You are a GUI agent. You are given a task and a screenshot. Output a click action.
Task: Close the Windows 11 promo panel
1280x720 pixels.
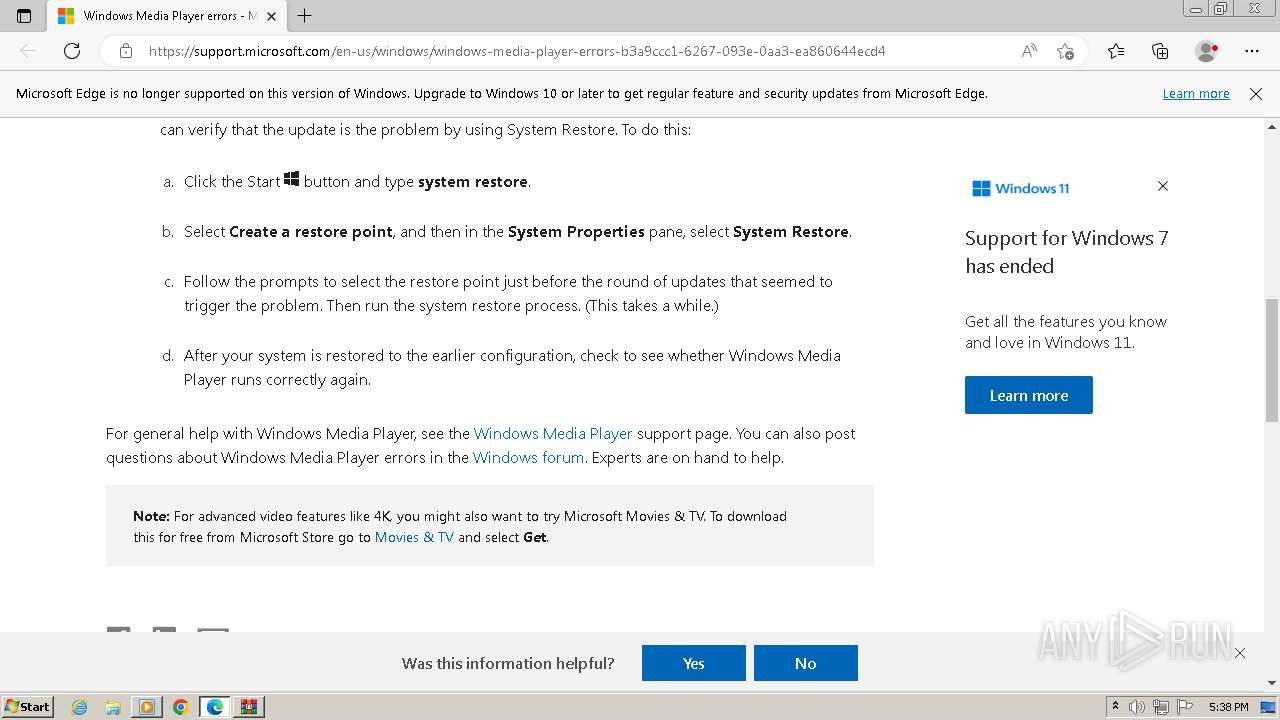[x=1162, y=186]
